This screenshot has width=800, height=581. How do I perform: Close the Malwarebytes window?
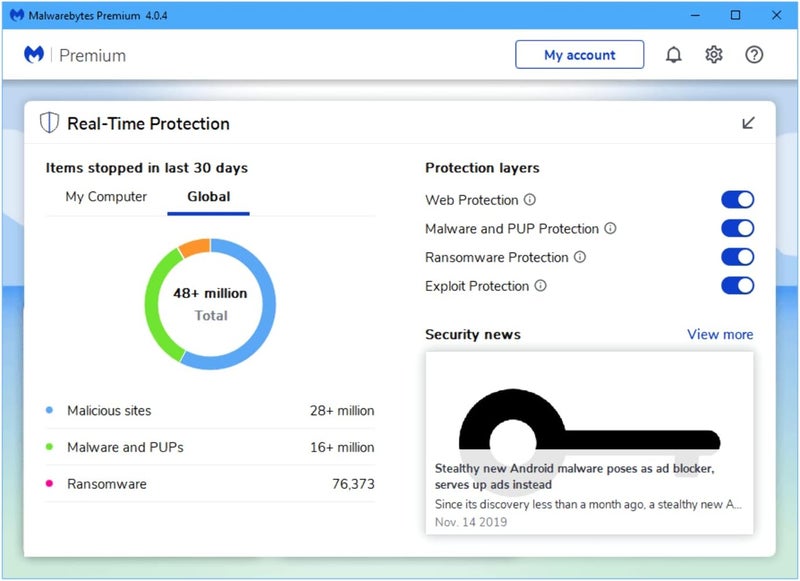[x=776, y=15]
